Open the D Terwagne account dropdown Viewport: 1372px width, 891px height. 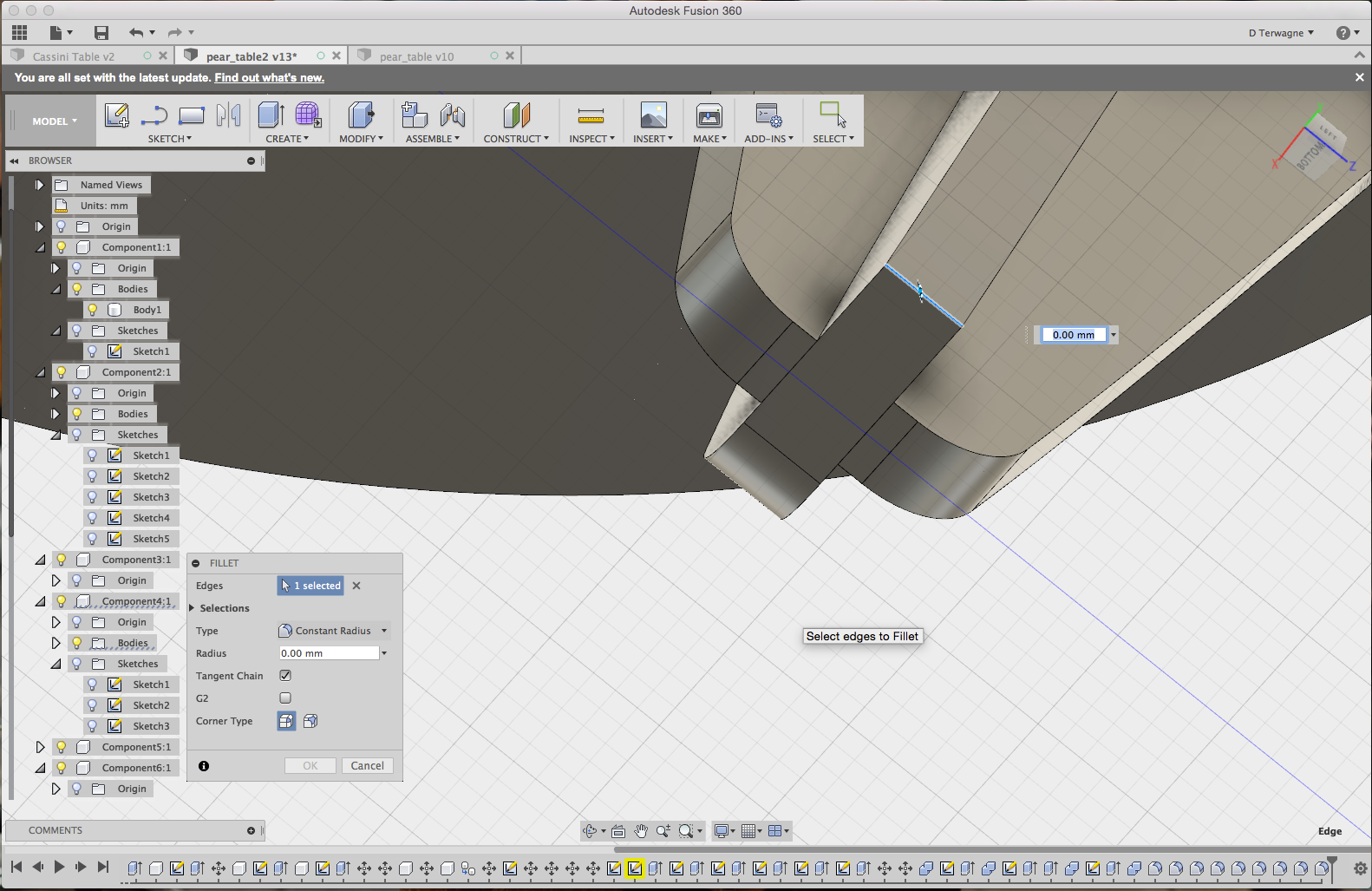1281,33
